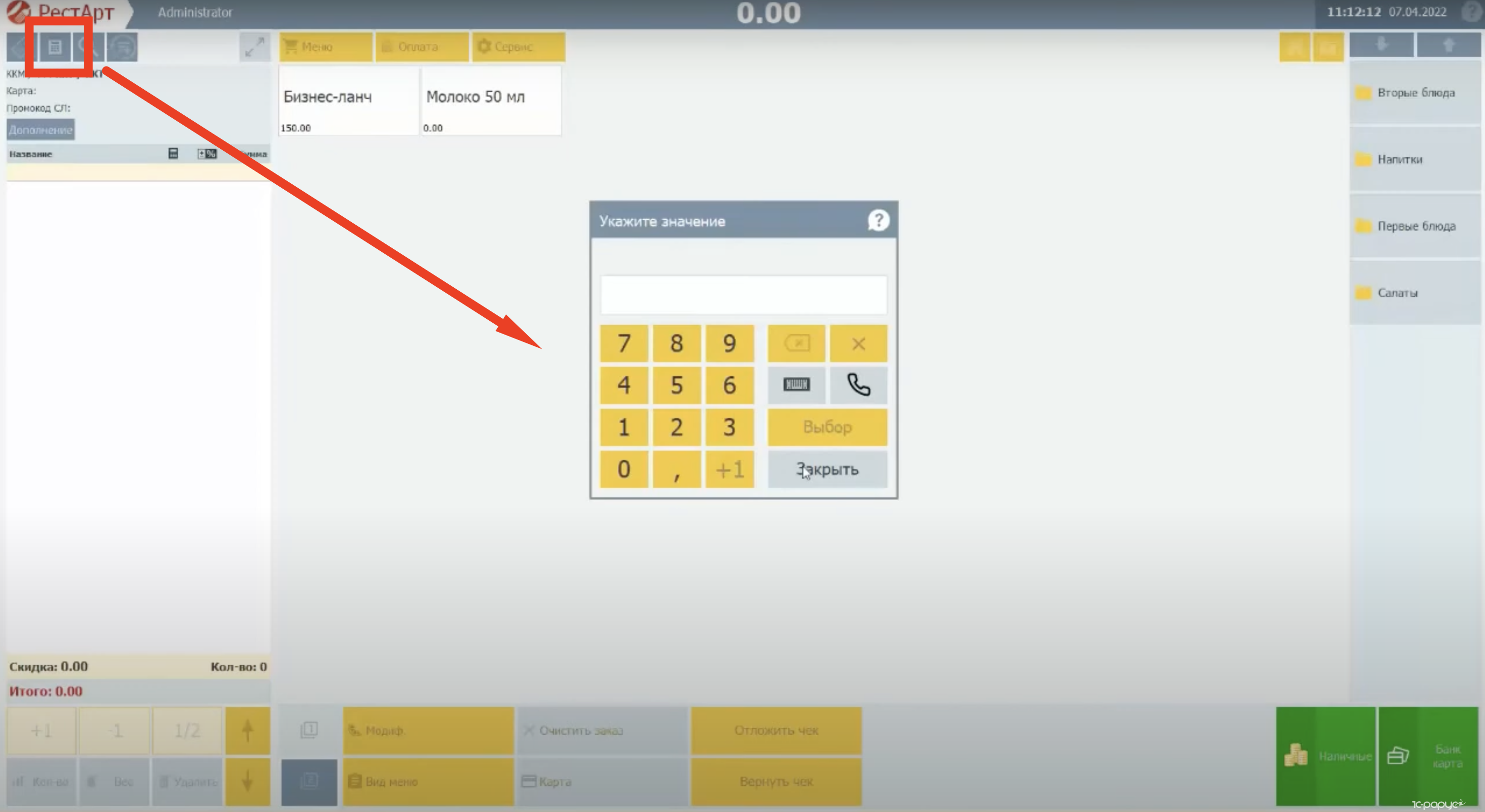Viewport: 1485px width, 812px height.
Task: Open the Вторые блюда folder
Action: point(1415,93)
